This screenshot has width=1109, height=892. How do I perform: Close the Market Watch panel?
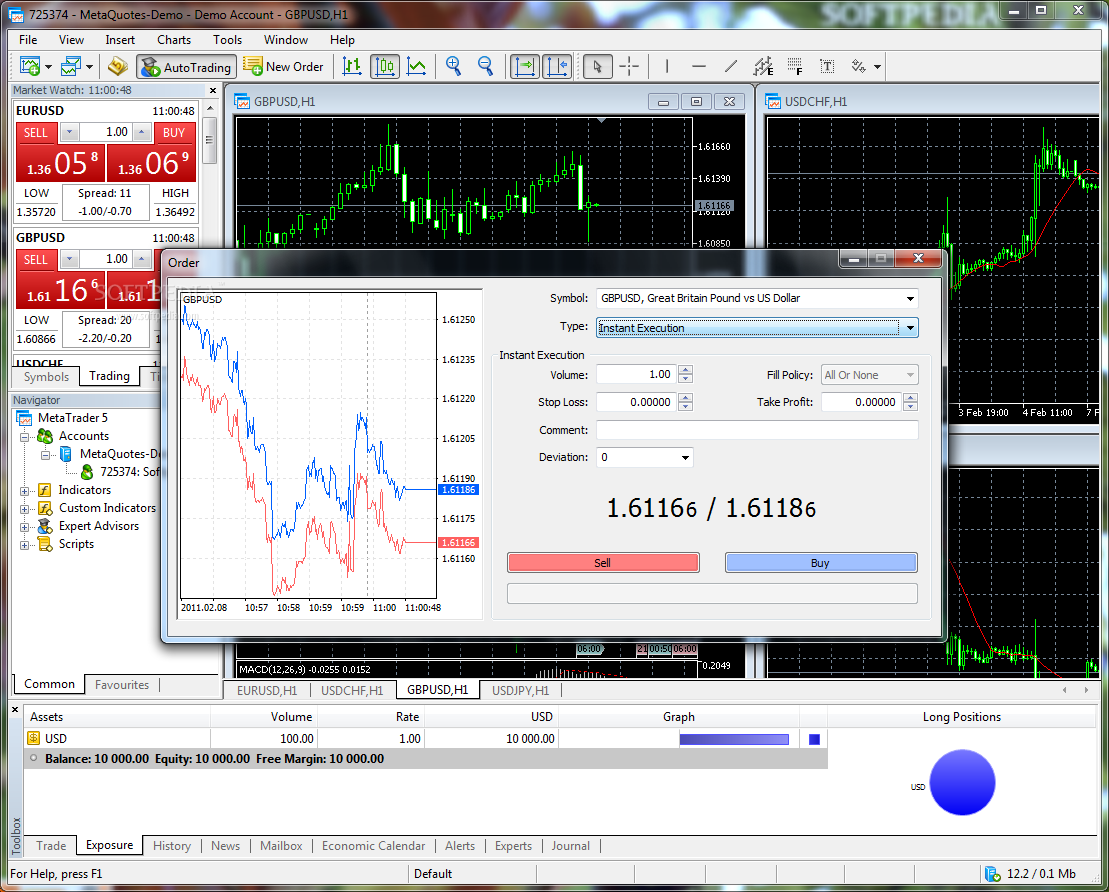[213, 91]
